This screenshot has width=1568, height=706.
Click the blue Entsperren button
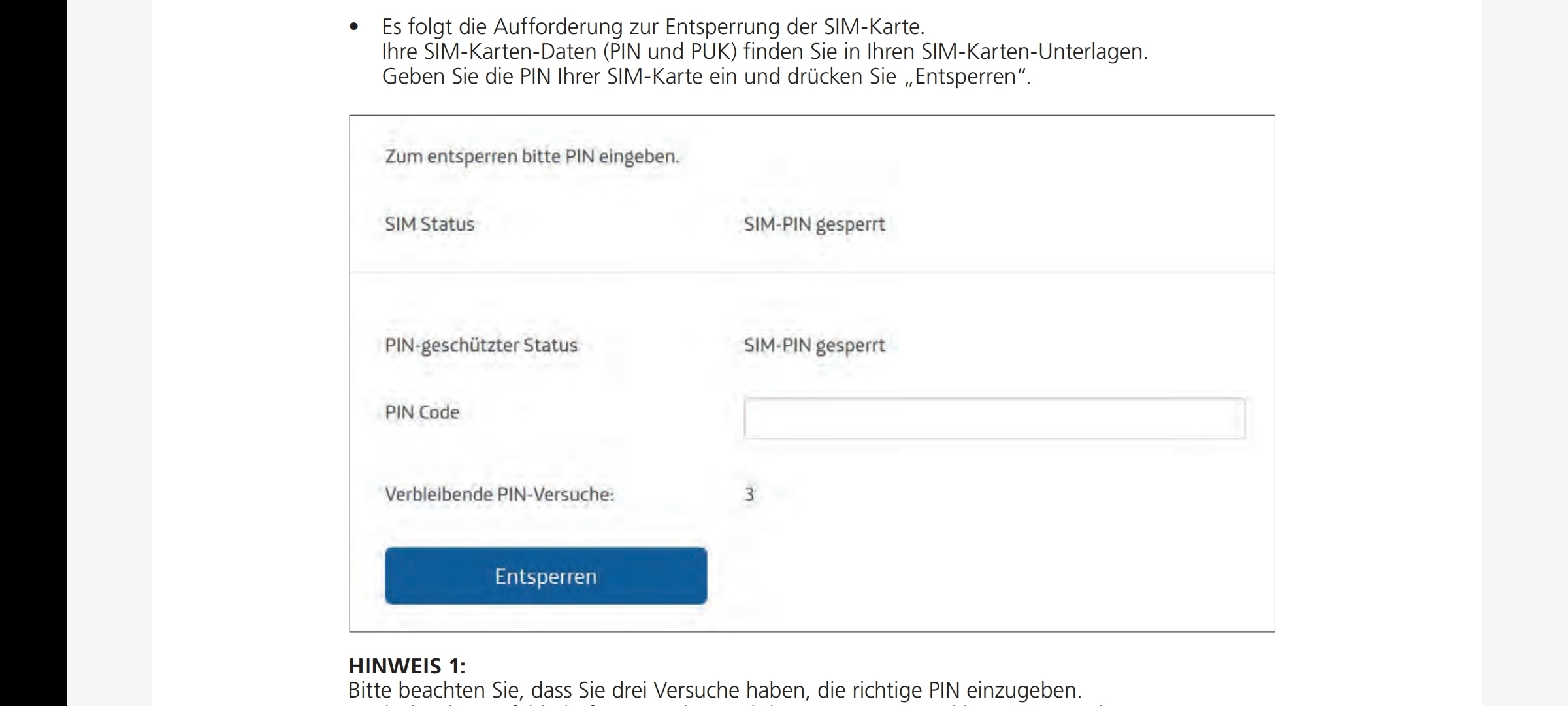[546, 576]
